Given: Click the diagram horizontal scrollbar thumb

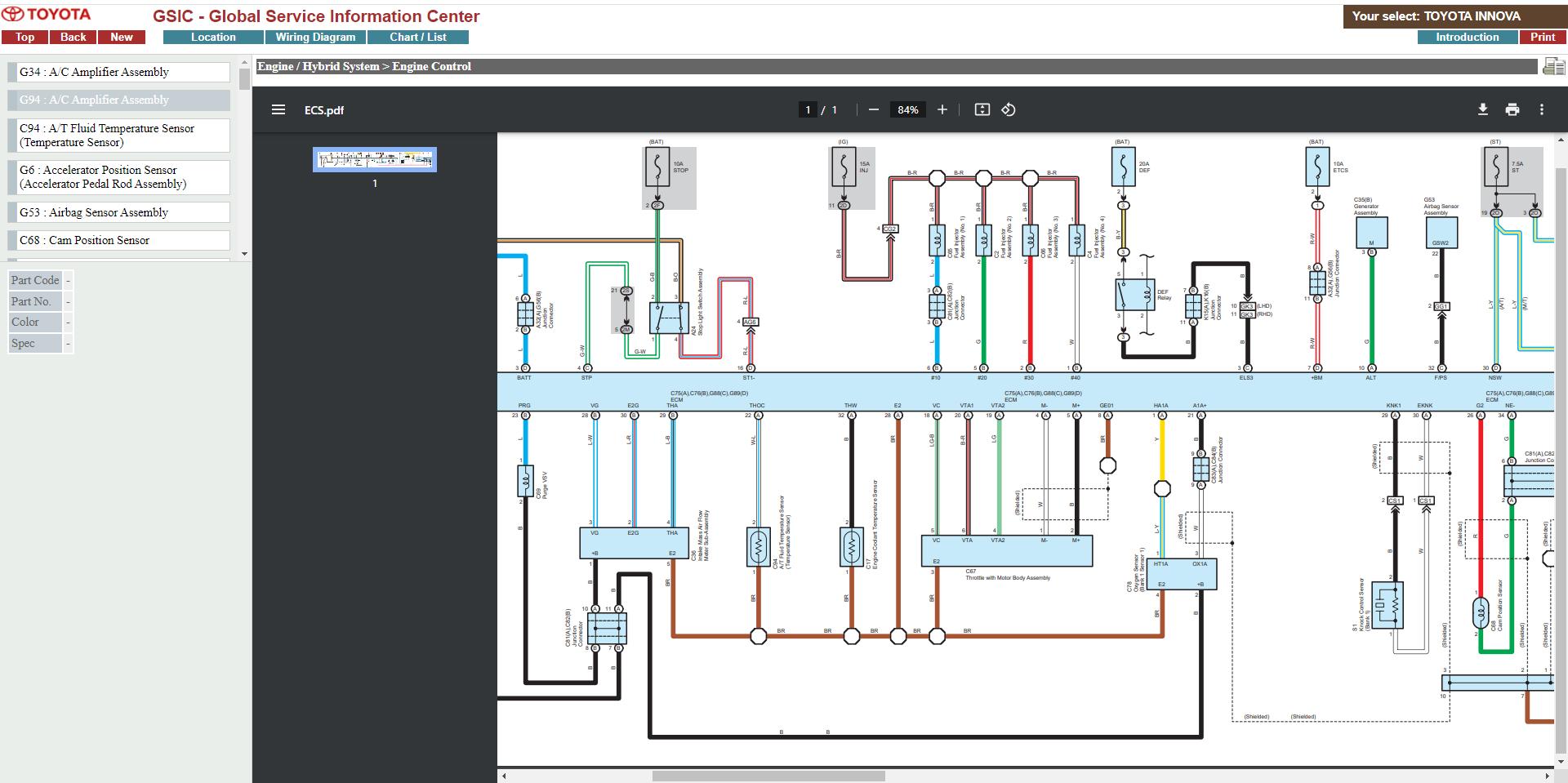Looking at the screenshot, I should pyautogui.click(x=768, y=776).
